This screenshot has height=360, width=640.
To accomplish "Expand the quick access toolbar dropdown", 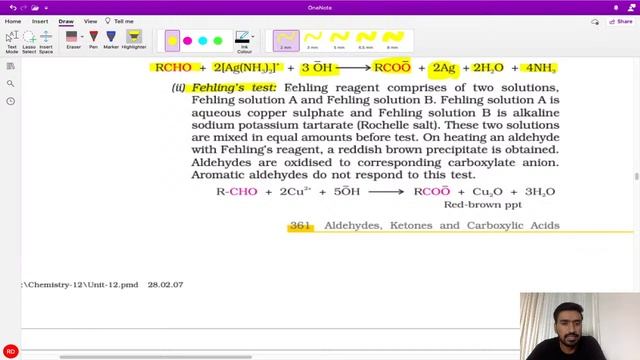I will (46, 8).
